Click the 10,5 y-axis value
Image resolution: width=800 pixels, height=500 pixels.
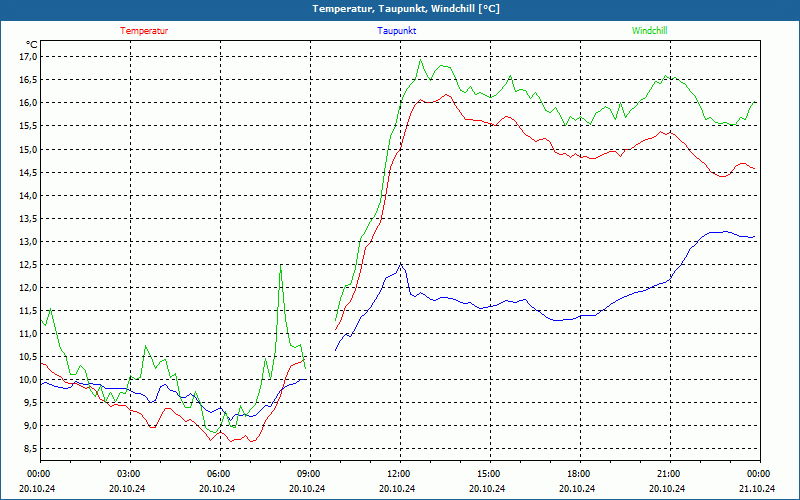coord(29,356)
